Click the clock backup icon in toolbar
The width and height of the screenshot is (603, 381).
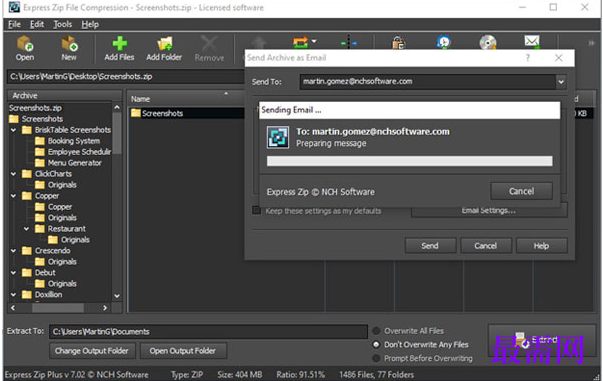click(444, 42)
